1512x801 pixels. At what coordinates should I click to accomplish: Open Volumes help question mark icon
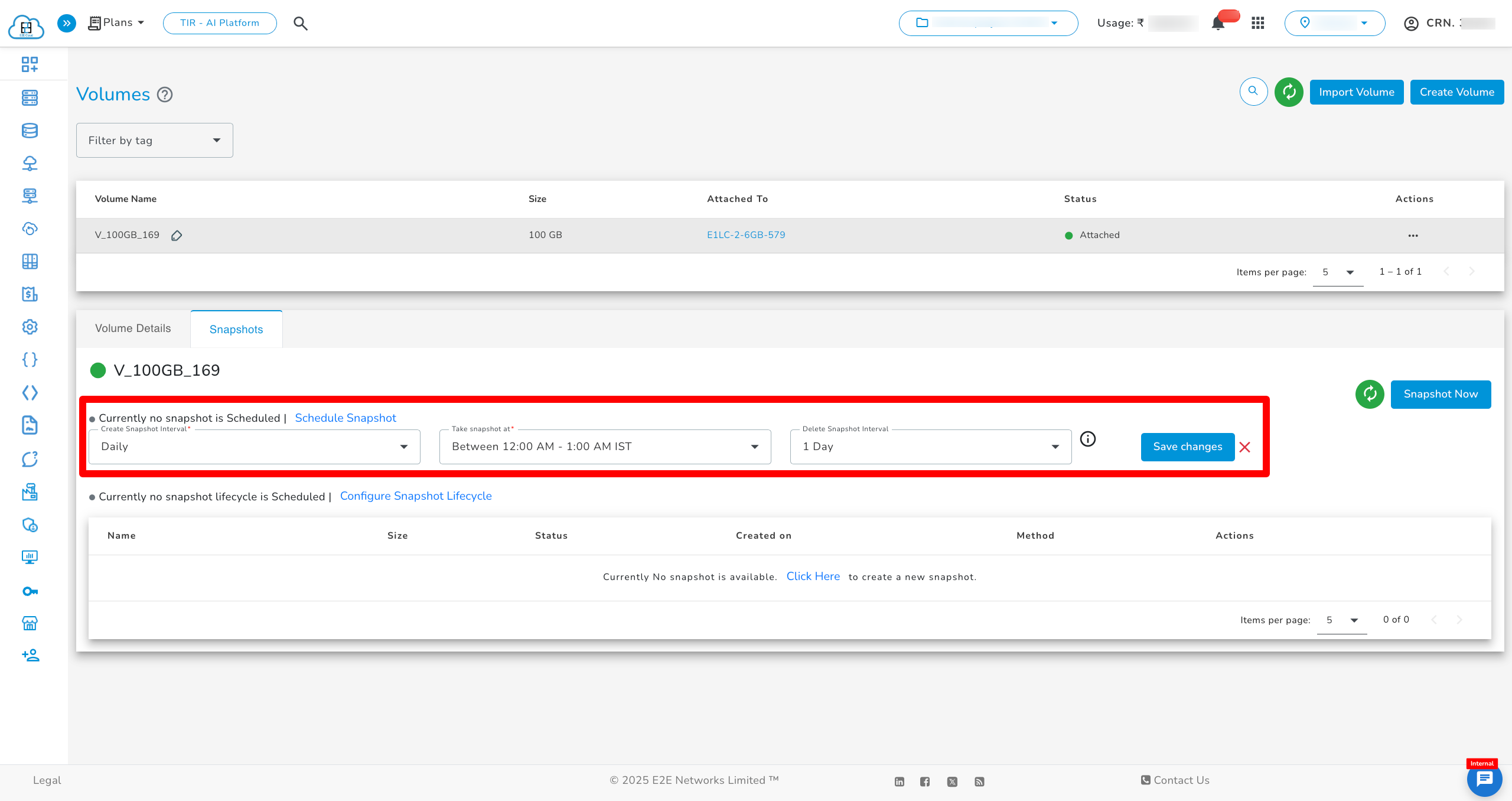click(165, 95)
